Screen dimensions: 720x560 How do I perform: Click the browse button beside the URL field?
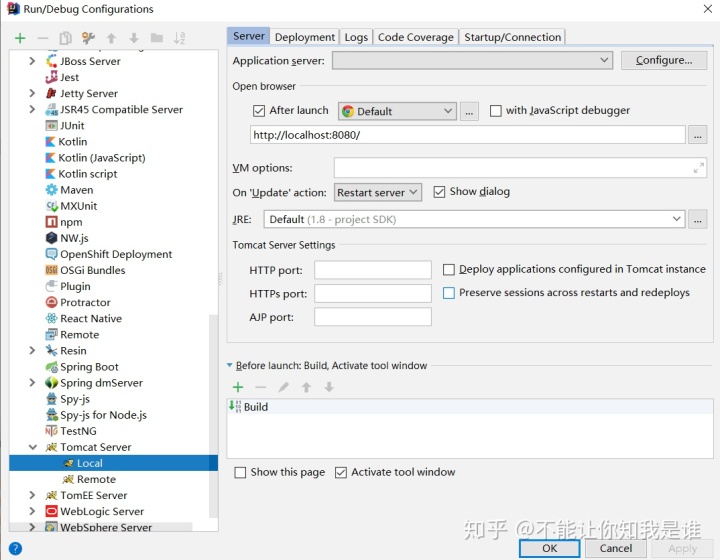click(697, 135)
